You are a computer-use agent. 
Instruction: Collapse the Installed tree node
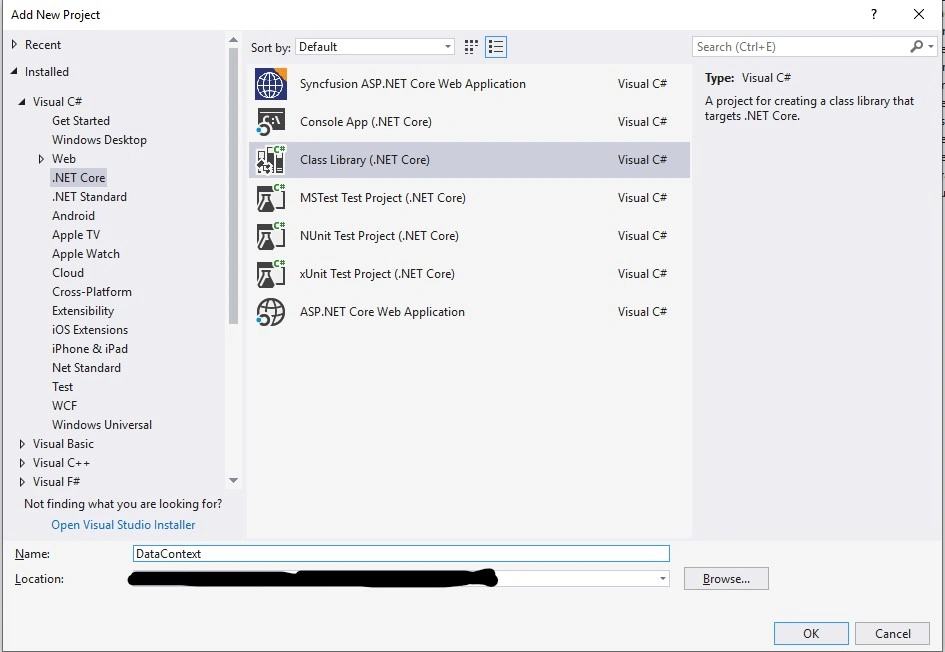pos(14,71)
